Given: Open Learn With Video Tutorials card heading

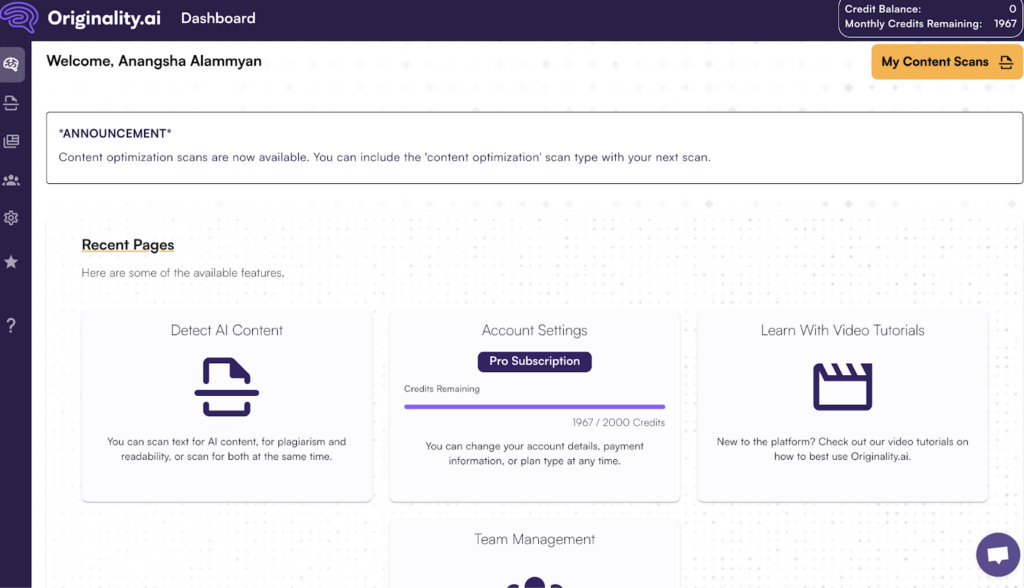Looking at the screenshot, I should point(842,331).
